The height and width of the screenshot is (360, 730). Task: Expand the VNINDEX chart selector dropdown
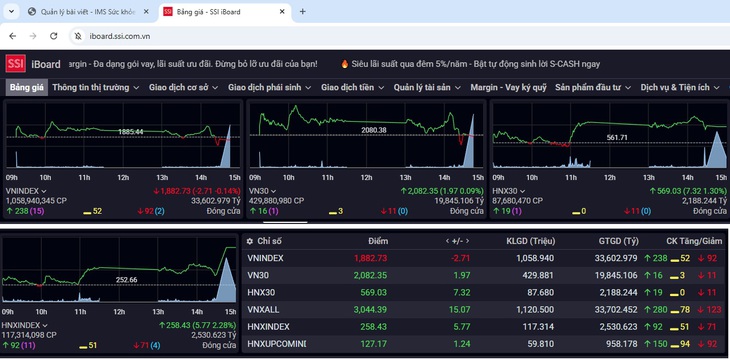tap(44, 191)
